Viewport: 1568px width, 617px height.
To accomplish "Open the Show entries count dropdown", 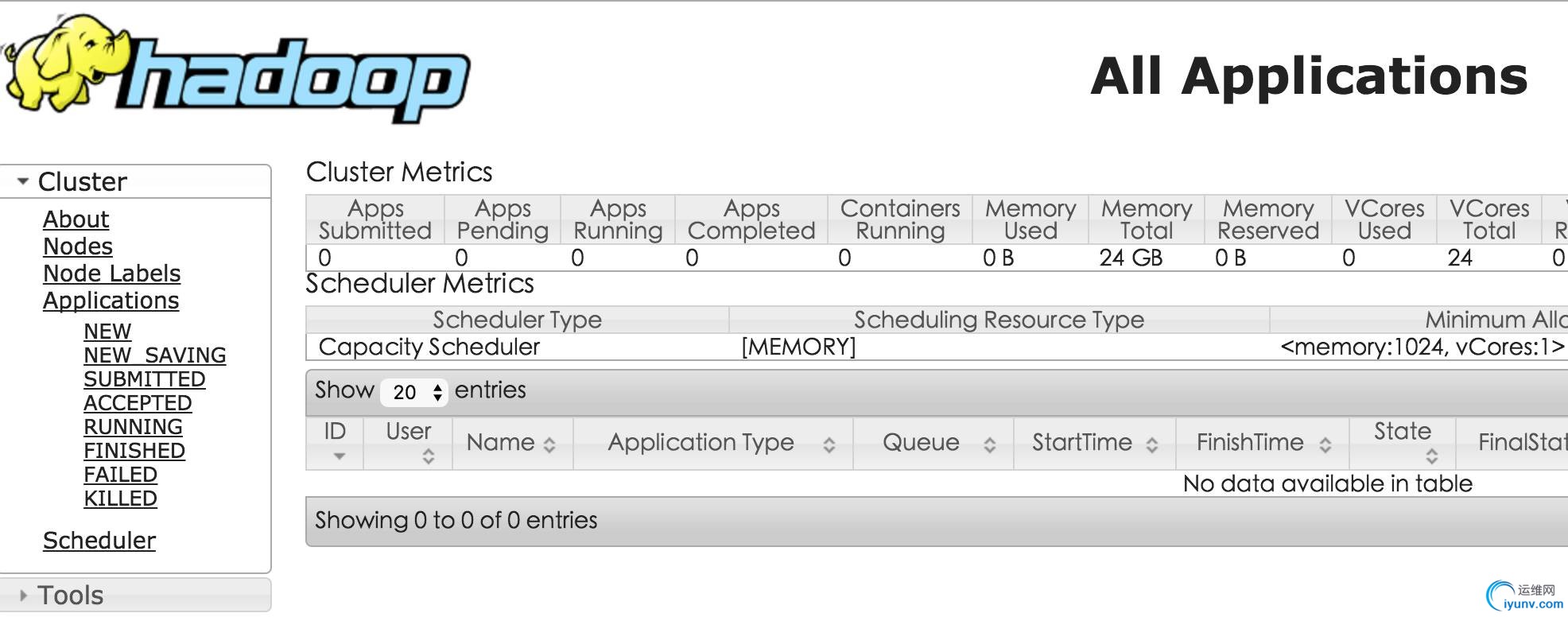I will 415,391.
